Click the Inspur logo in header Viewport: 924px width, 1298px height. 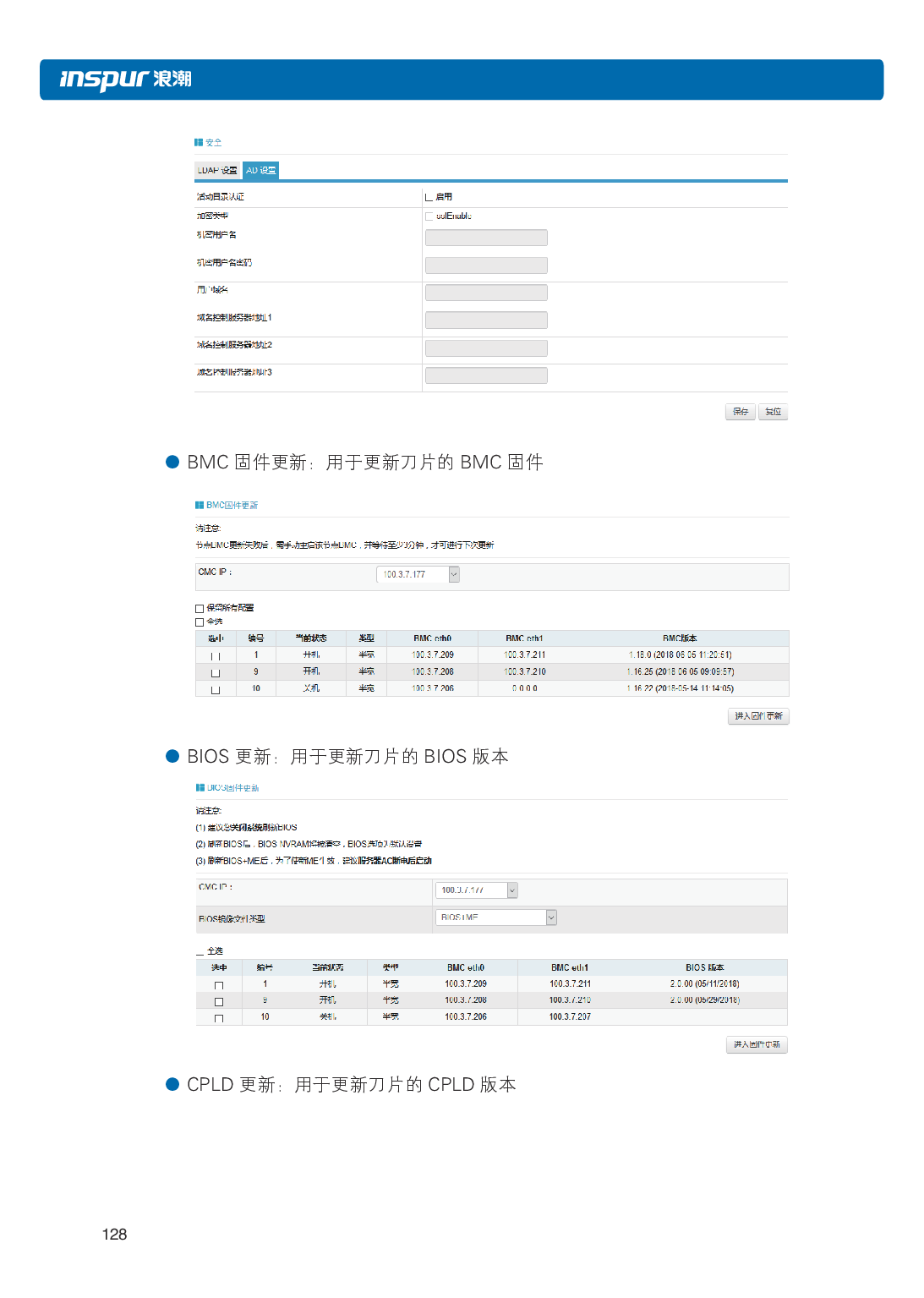click(125, 79)
